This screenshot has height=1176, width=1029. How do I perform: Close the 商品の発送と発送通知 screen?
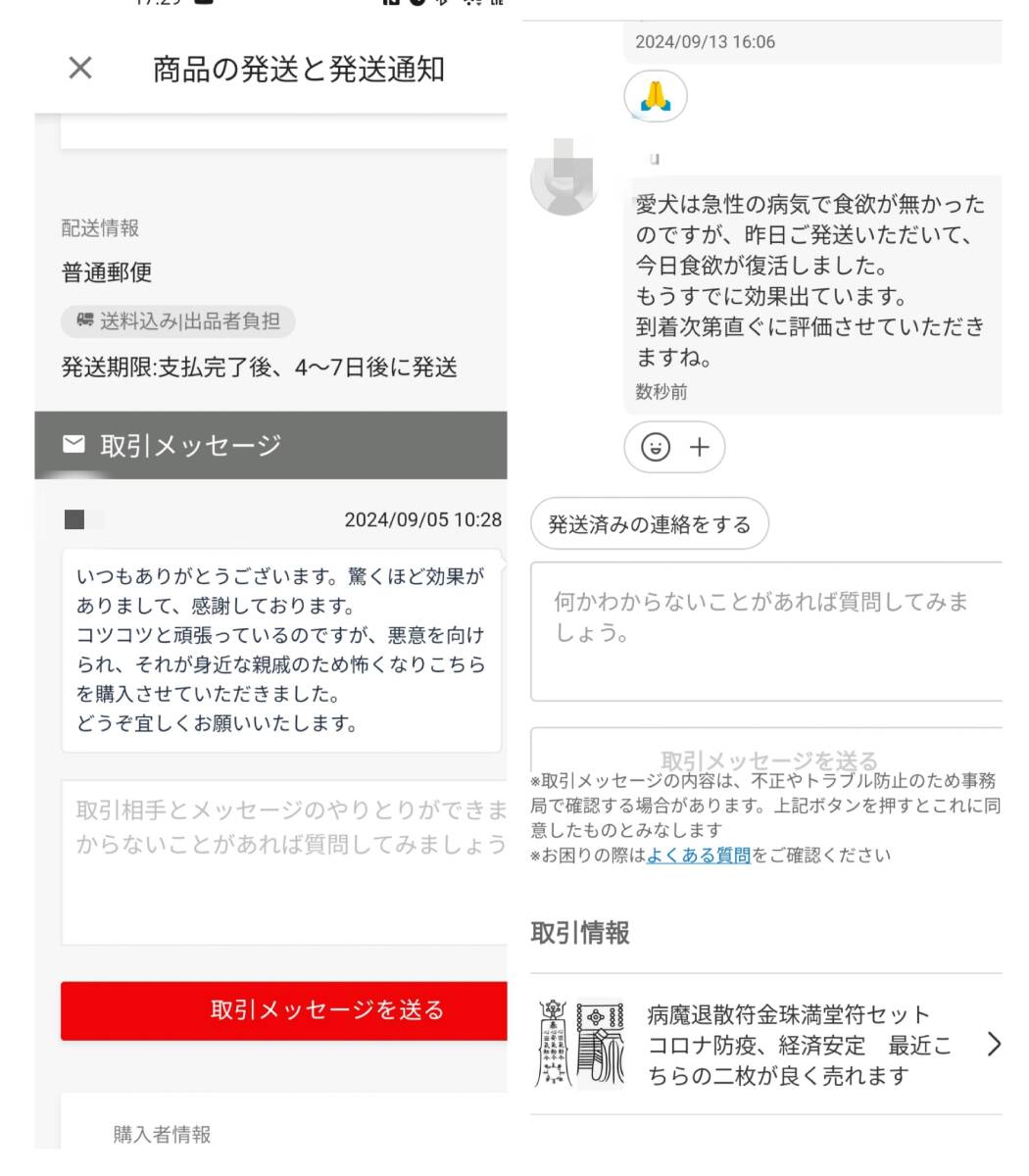(x=80, y=68)
